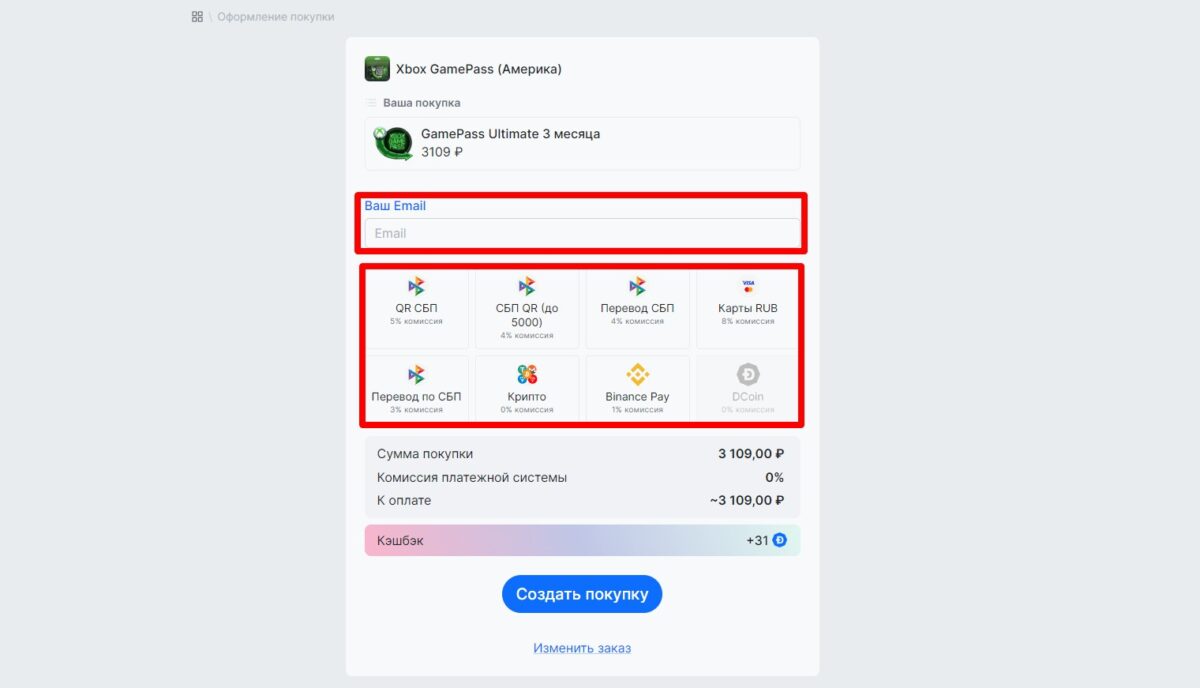Click the ~3 109,00 ₽ total amount
1200x688 pixels.
tap(747, 500)
